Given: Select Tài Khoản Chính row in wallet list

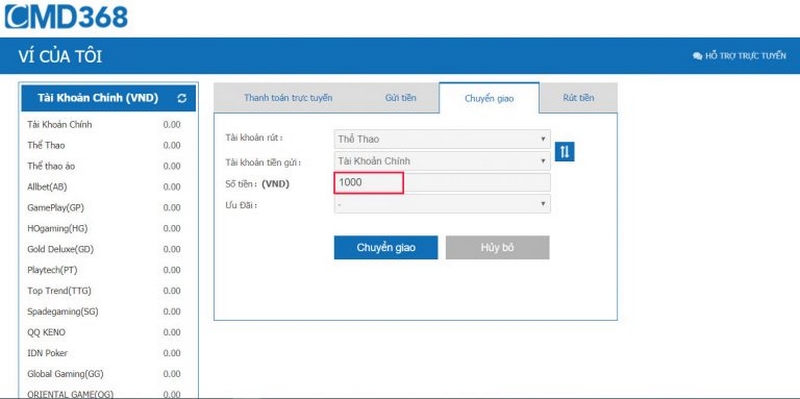Looking at the screenshot, I should tap(107, 124).
